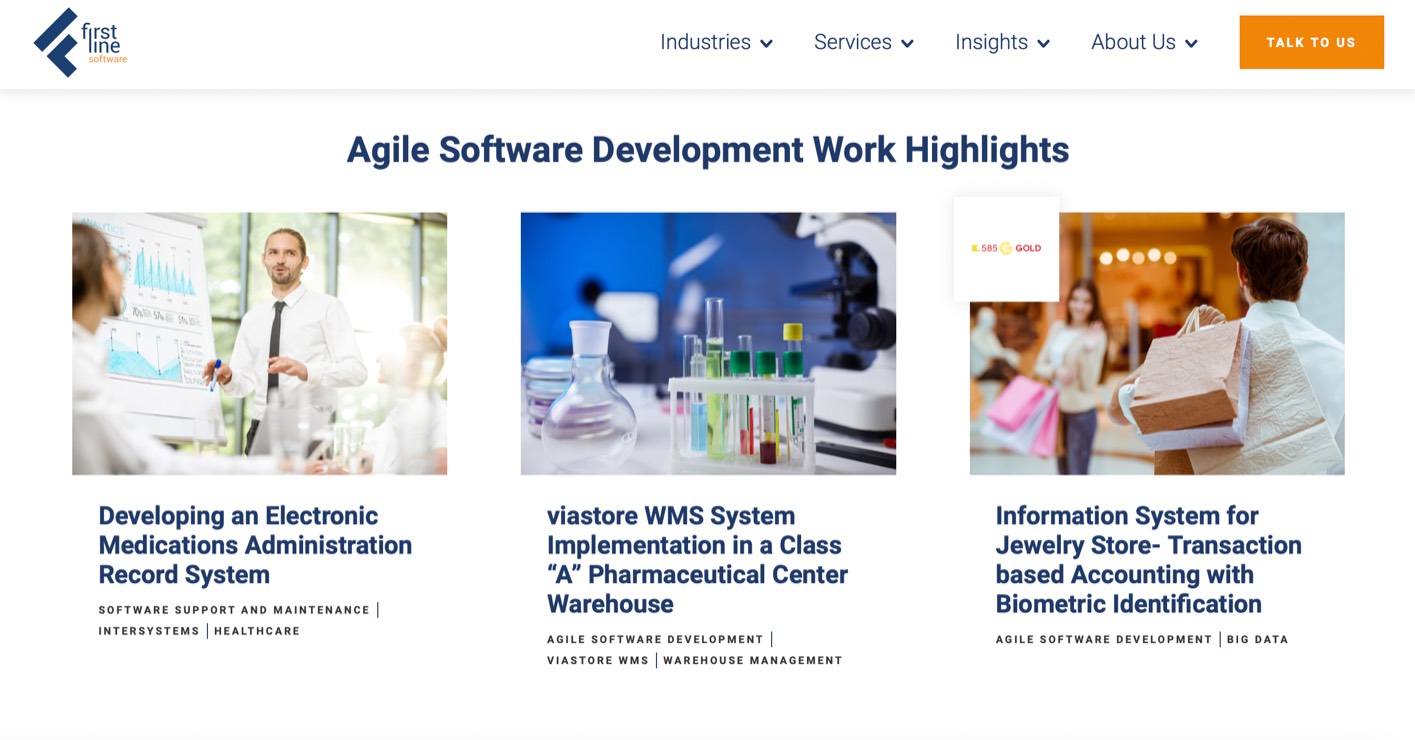Open the Insights menu
This screenshot has width=1415, height=740.
click(x=991, y=42)
